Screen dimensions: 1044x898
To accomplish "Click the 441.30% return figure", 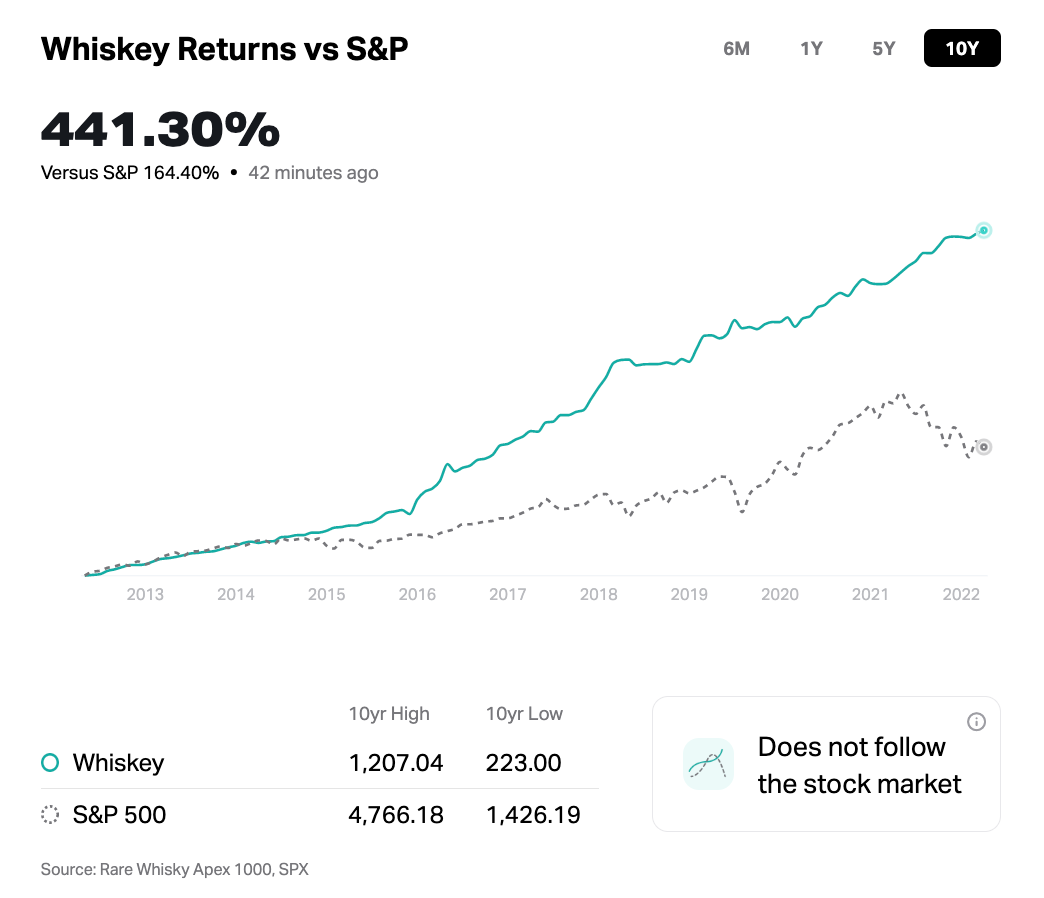I will click(159, 129).
